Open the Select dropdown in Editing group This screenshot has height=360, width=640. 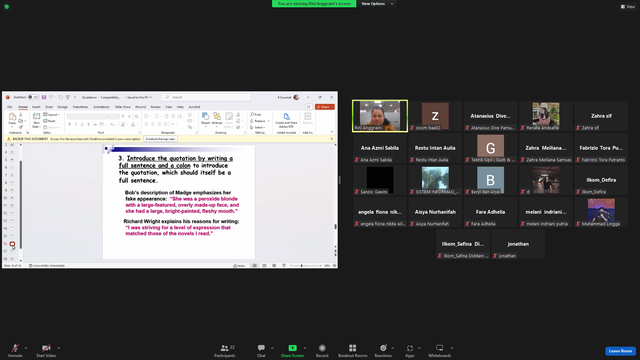[x=258, y=127]
